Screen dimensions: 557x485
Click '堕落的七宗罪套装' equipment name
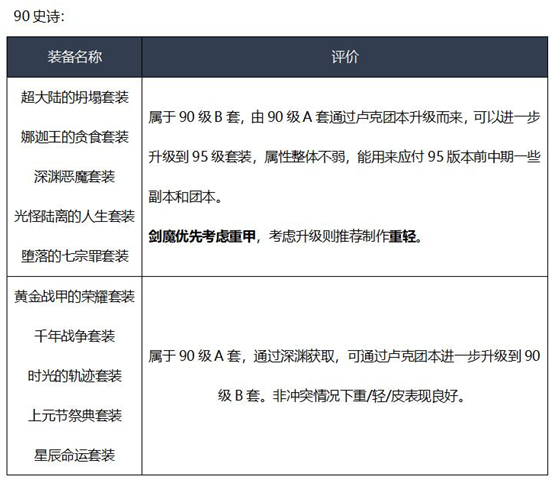pos(75,256)
